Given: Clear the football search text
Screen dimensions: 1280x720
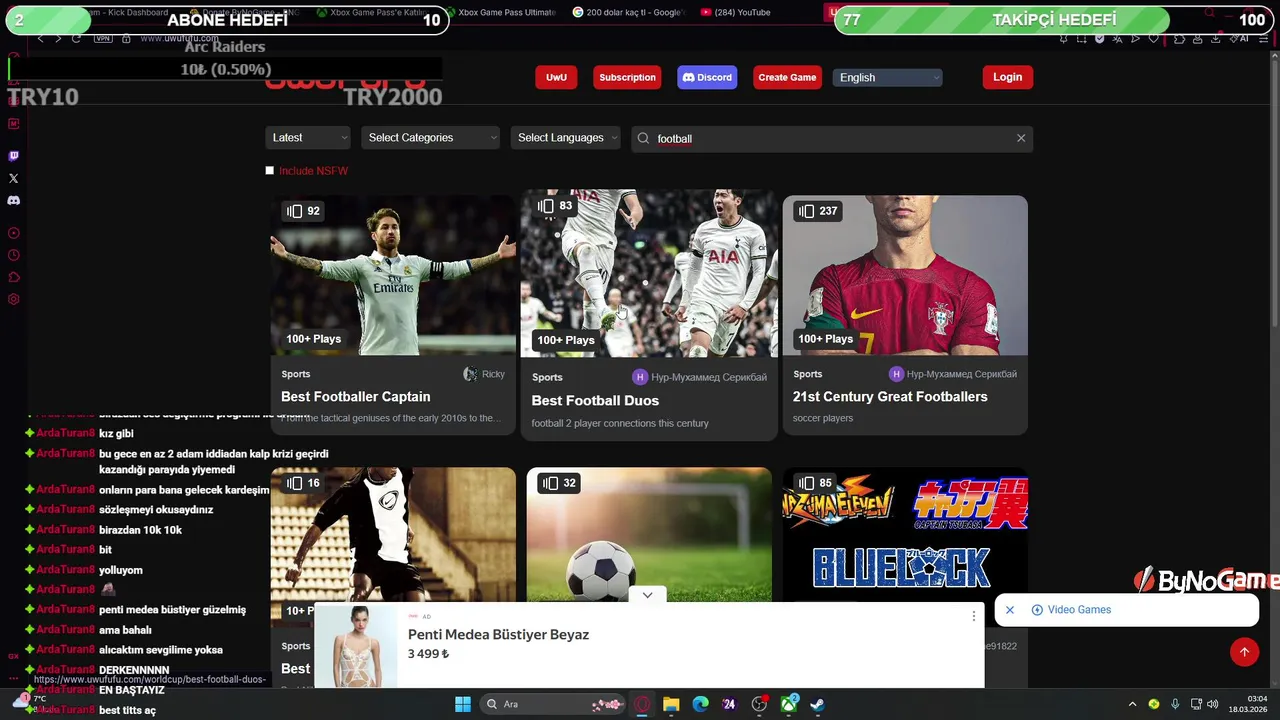Looking at the screenshot, I should pos(1021,138).
